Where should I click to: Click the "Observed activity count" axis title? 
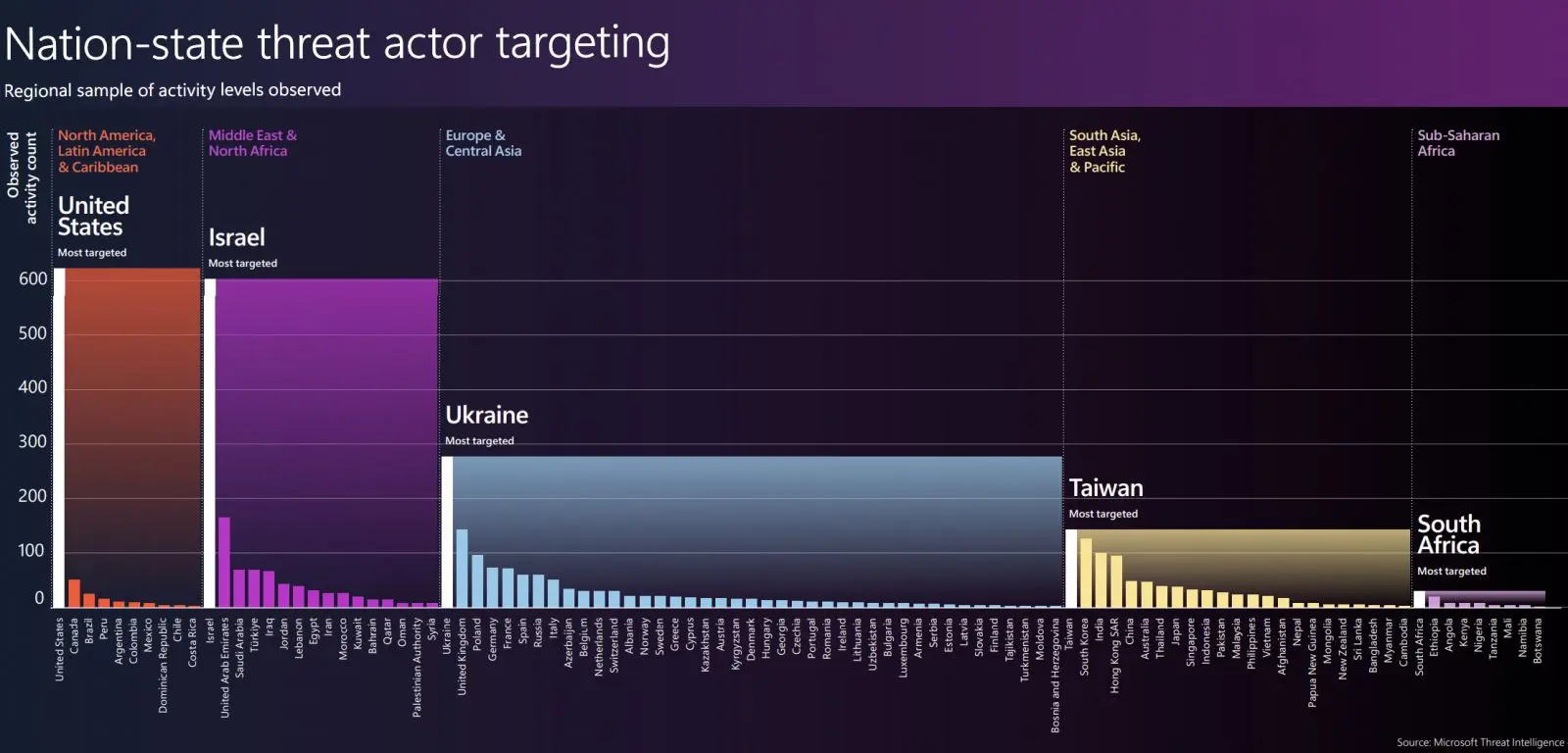(x=22, y=177)
